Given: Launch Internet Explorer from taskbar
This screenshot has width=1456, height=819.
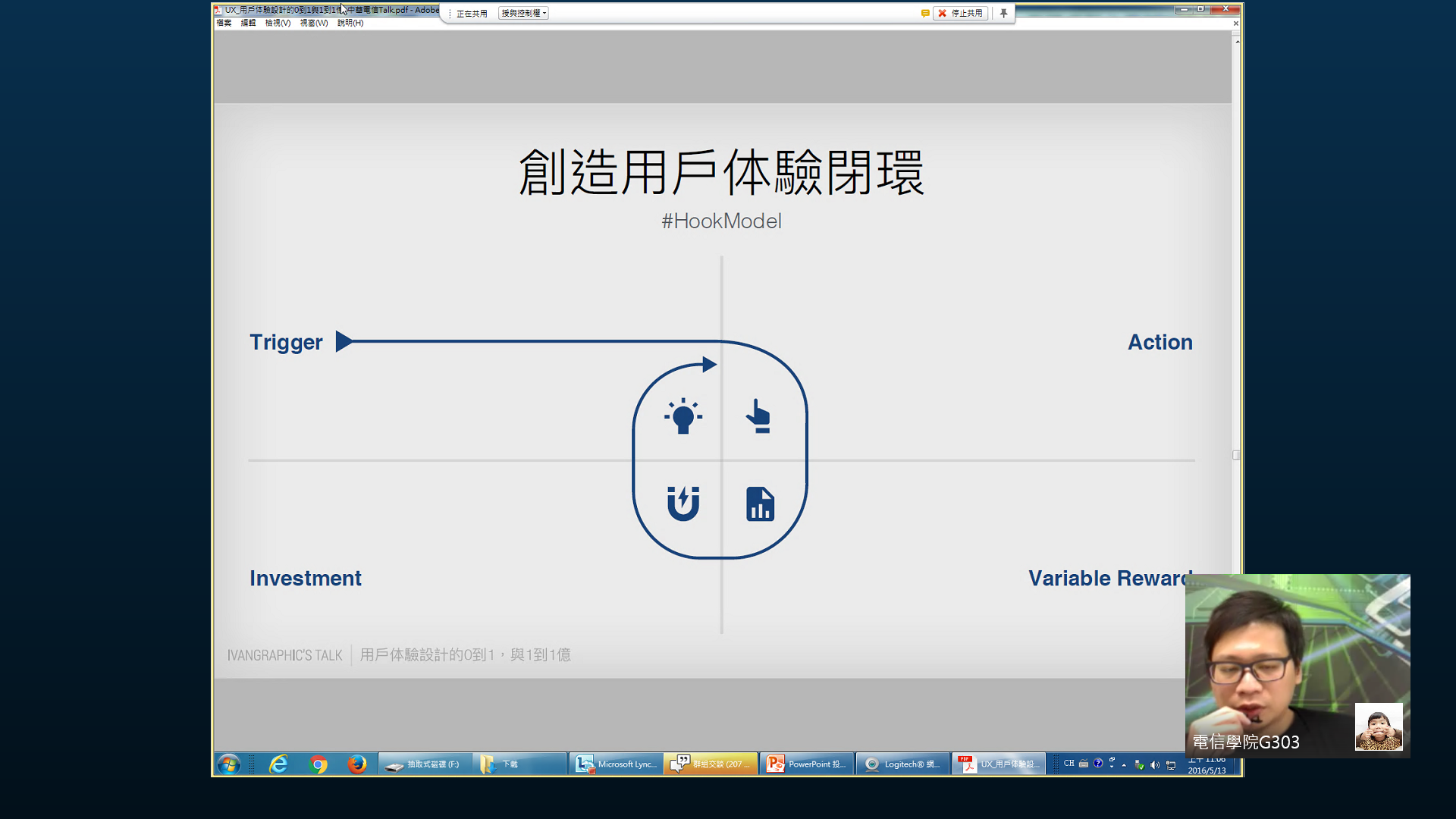Looking at the screenshot, I should tap(278, 764).
